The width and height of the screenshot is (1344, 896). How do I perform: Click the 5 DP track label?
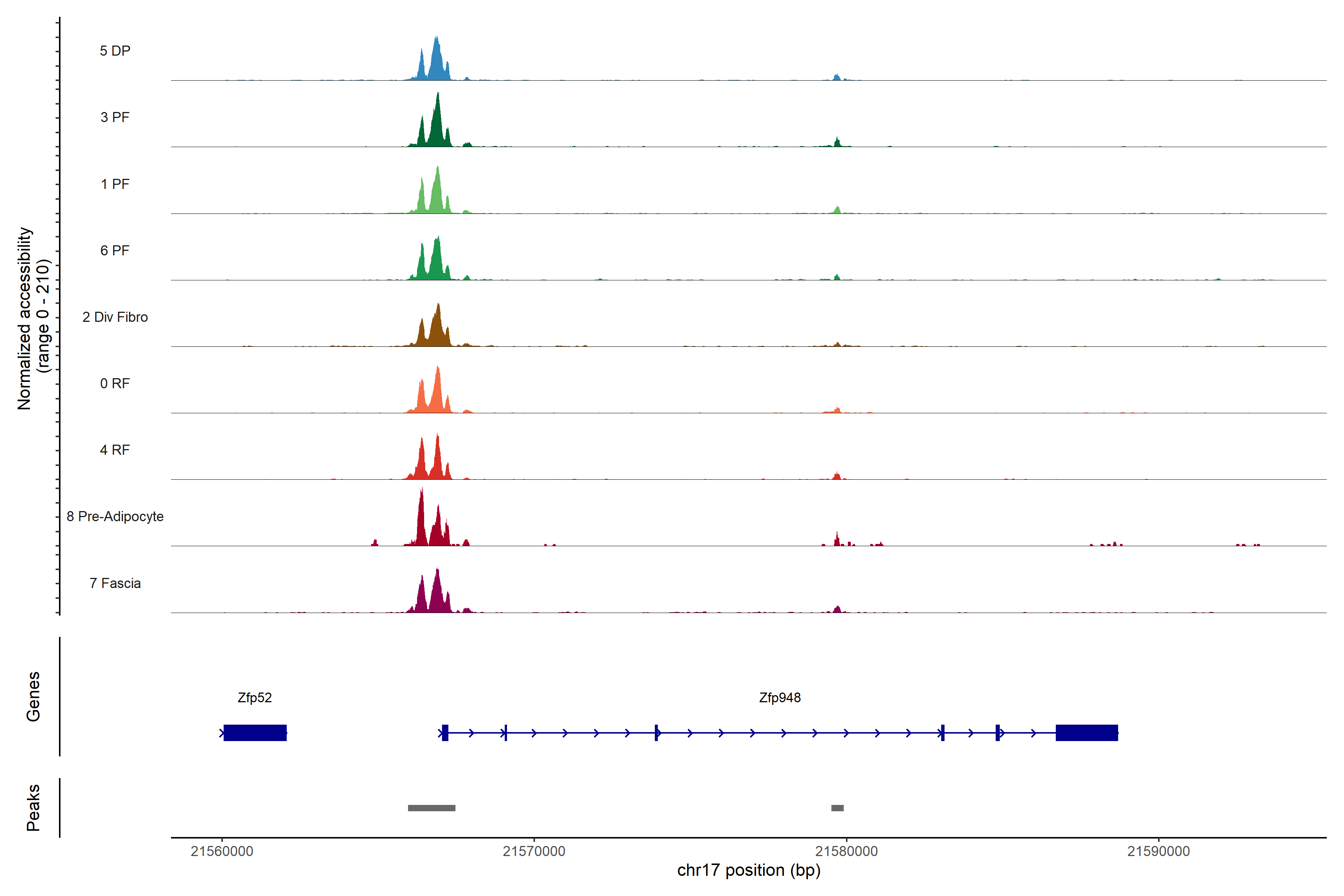point(115,51)
